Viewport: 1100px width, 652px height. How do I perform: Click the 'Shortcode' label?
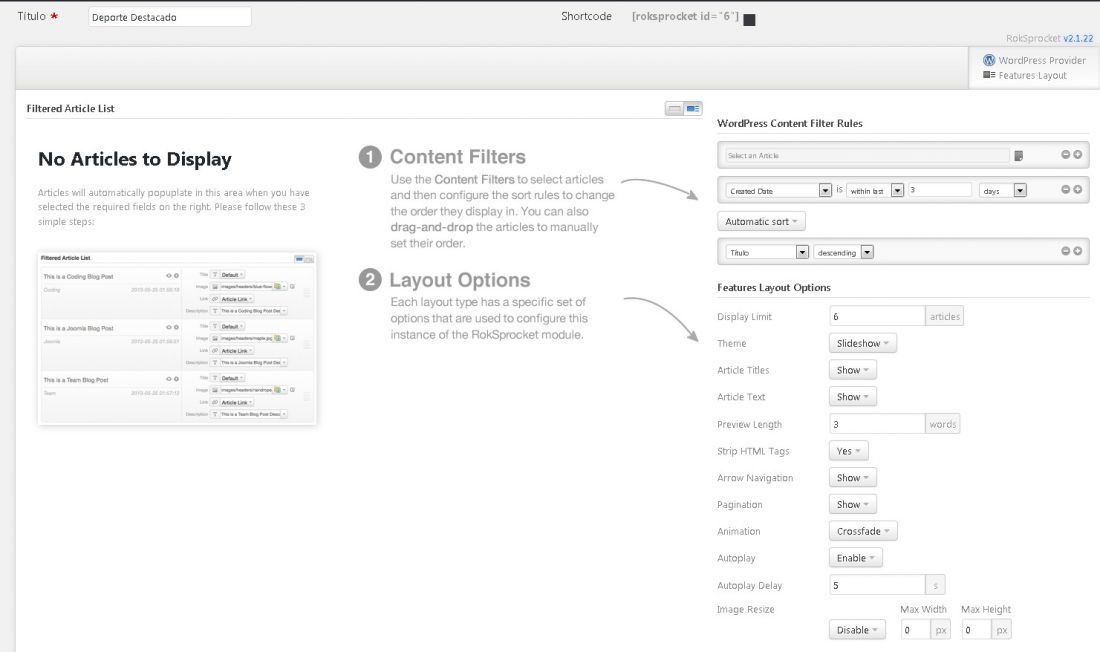pyautogui.click(x=586, y=16)
